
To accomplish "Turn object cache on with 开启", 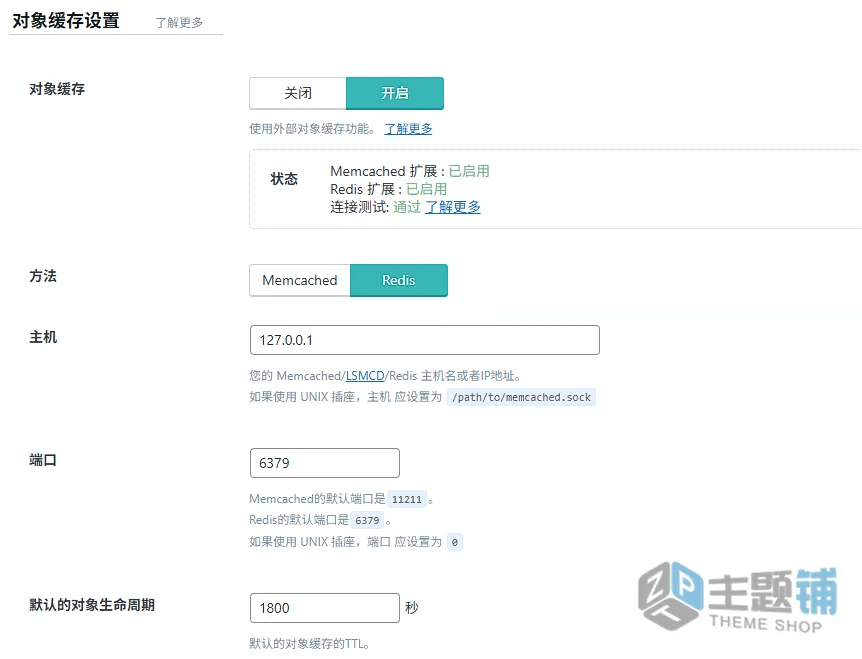I will 395,93.
